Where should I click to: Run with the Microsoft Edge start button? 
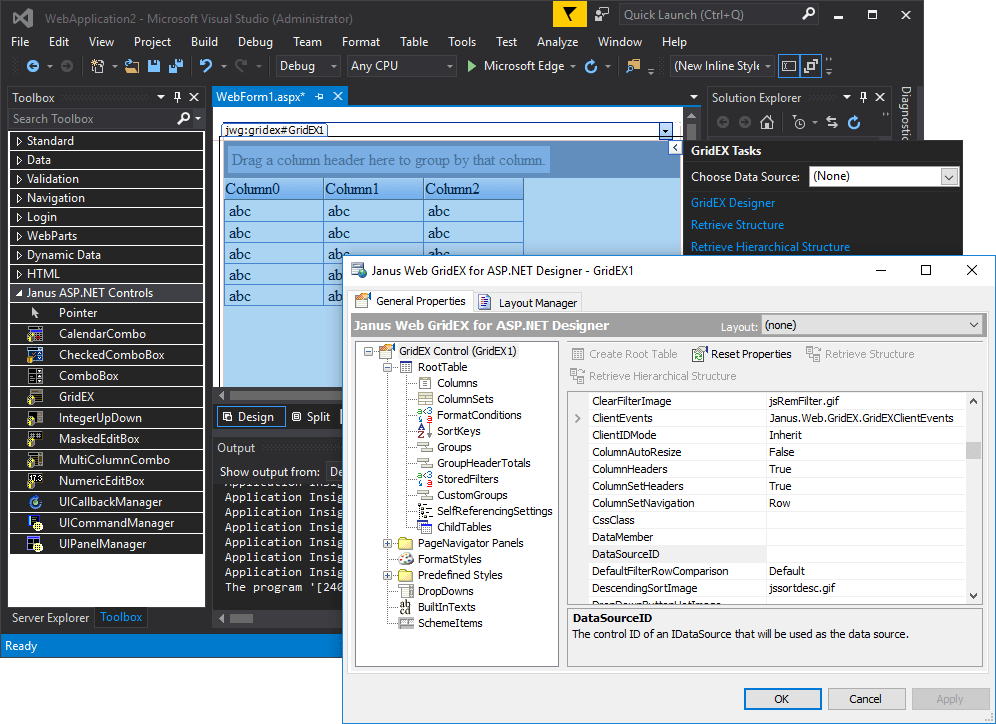(472, 66)
